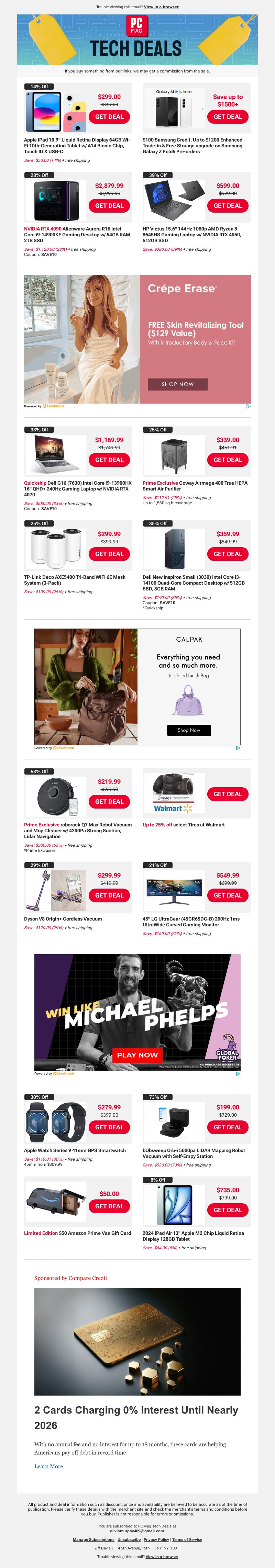Image resolution: width=275 pixels, height=1568 pixels.
Task: Click the AdChoices icon under Michael Phelps ad
Action: (x=238, y=1074)
